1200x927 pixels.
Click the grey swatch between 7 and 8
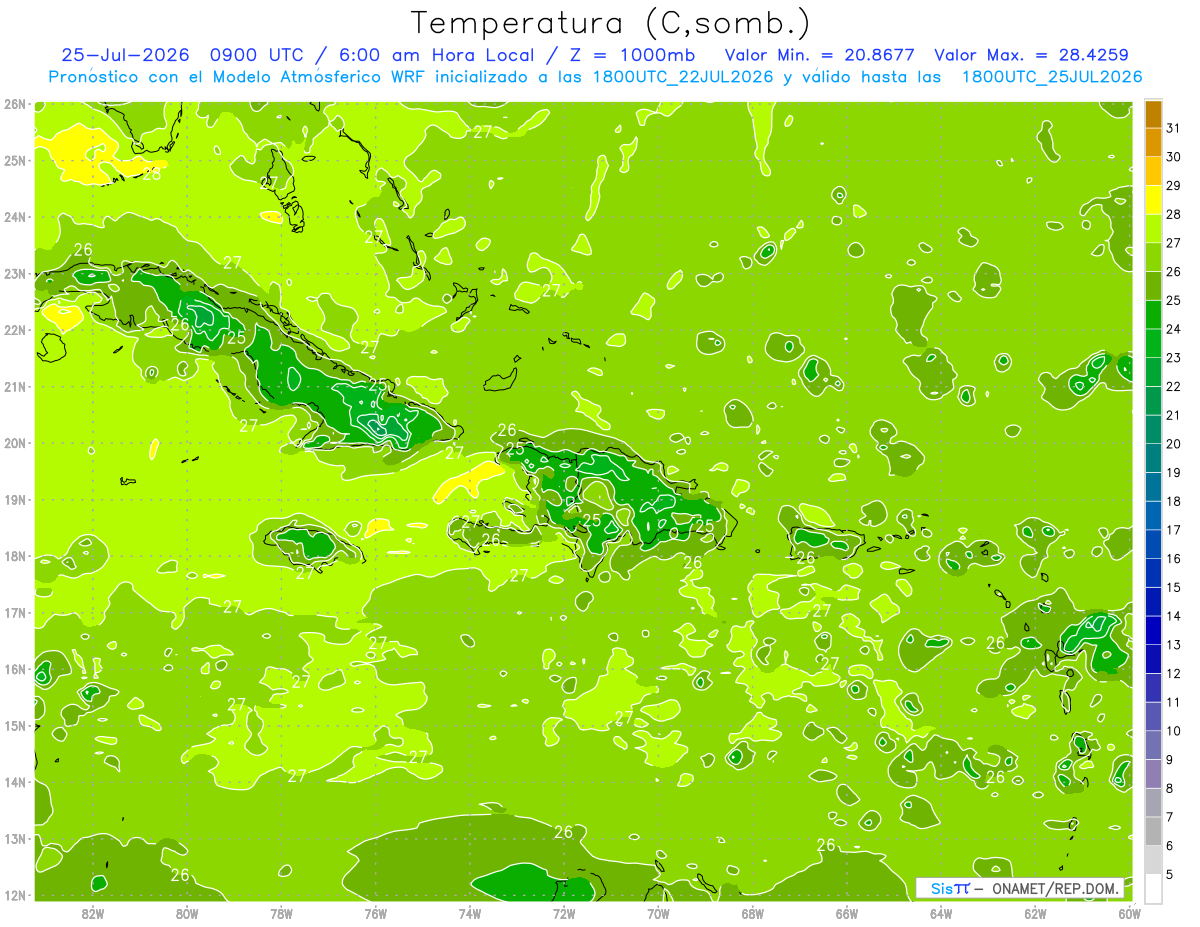(x=1153, y=803)
